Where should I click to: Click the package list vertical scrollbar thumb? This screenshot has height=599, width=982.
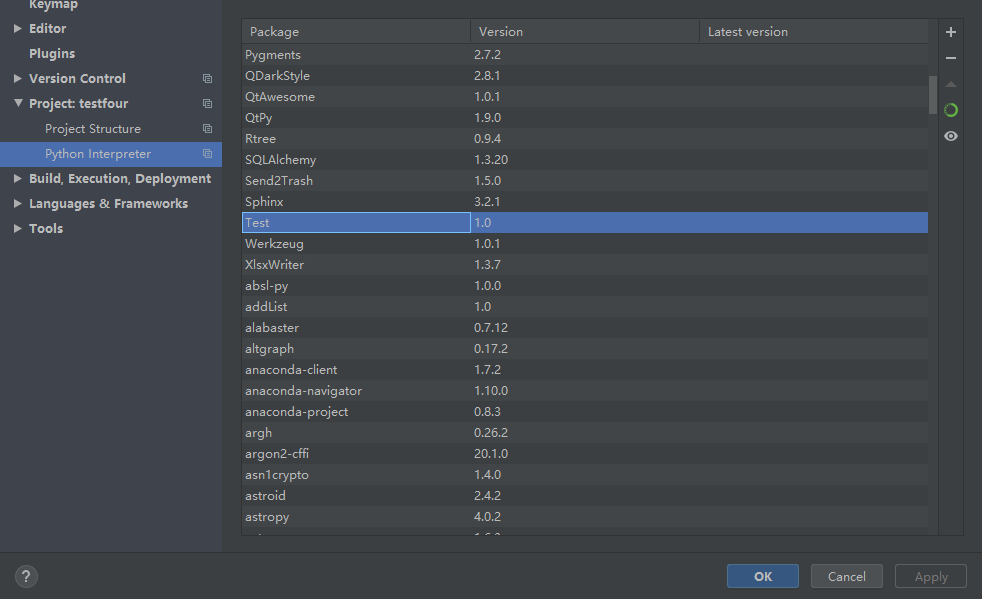coord(933,95)
